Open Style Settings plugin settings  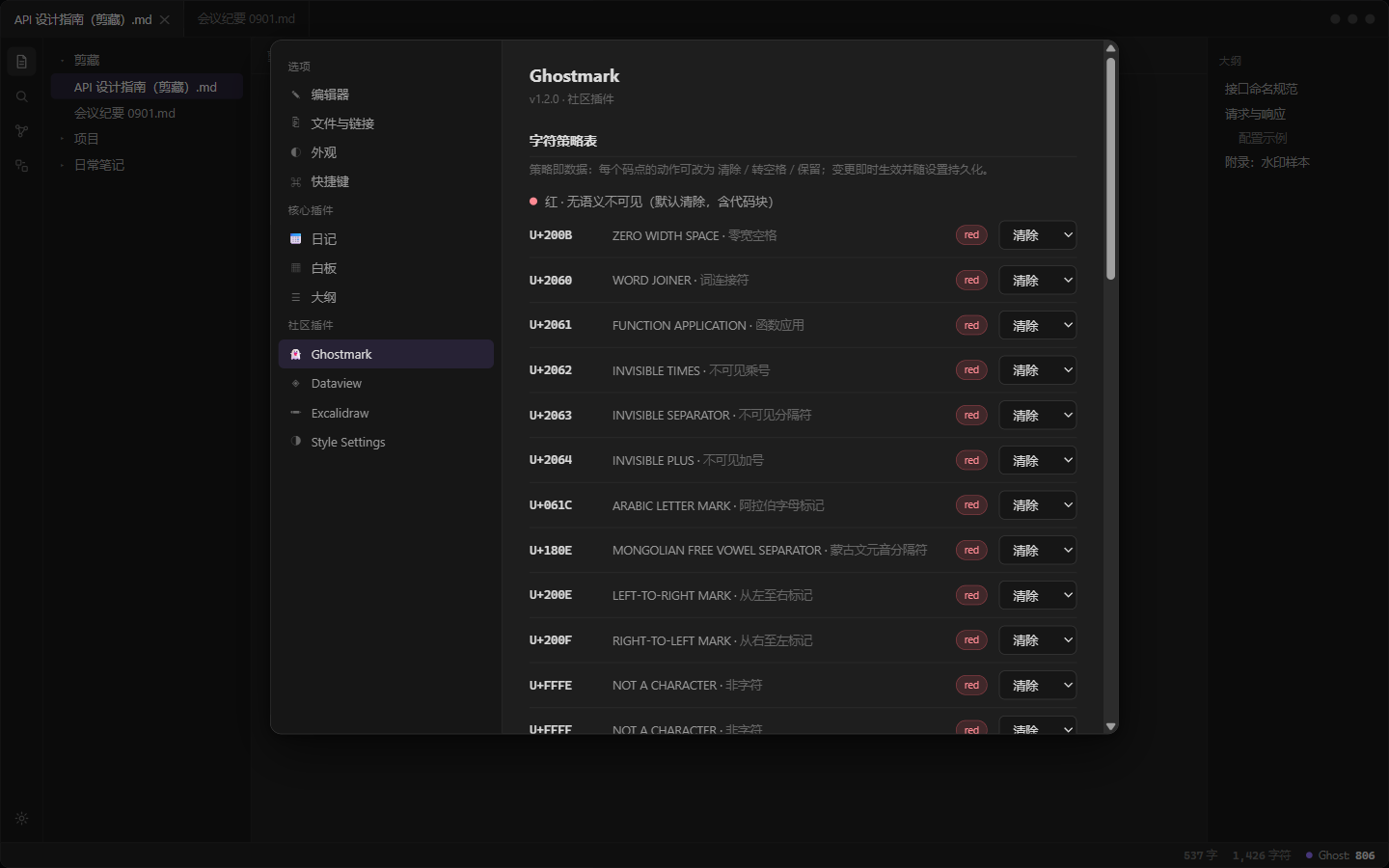pyautogui.click(x=386, y=442)
